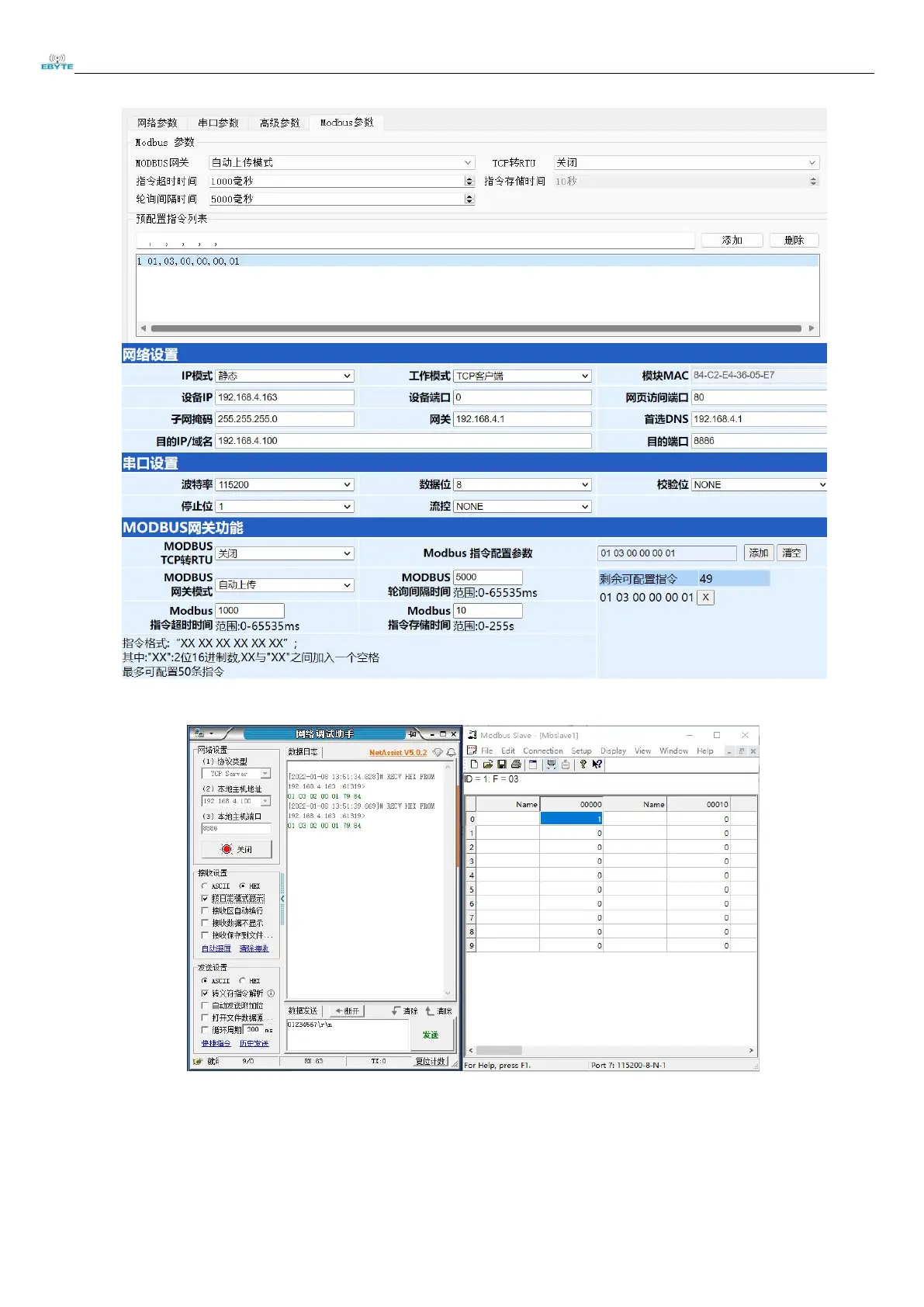Open 停止位 dropdown

coord(285,506)
